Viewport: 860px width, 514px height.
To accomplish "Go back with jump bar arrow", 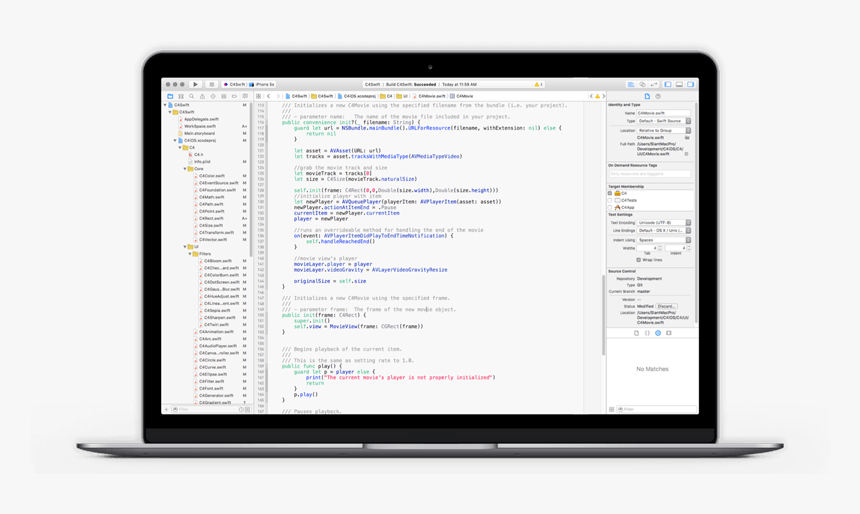I will (269, 96).
